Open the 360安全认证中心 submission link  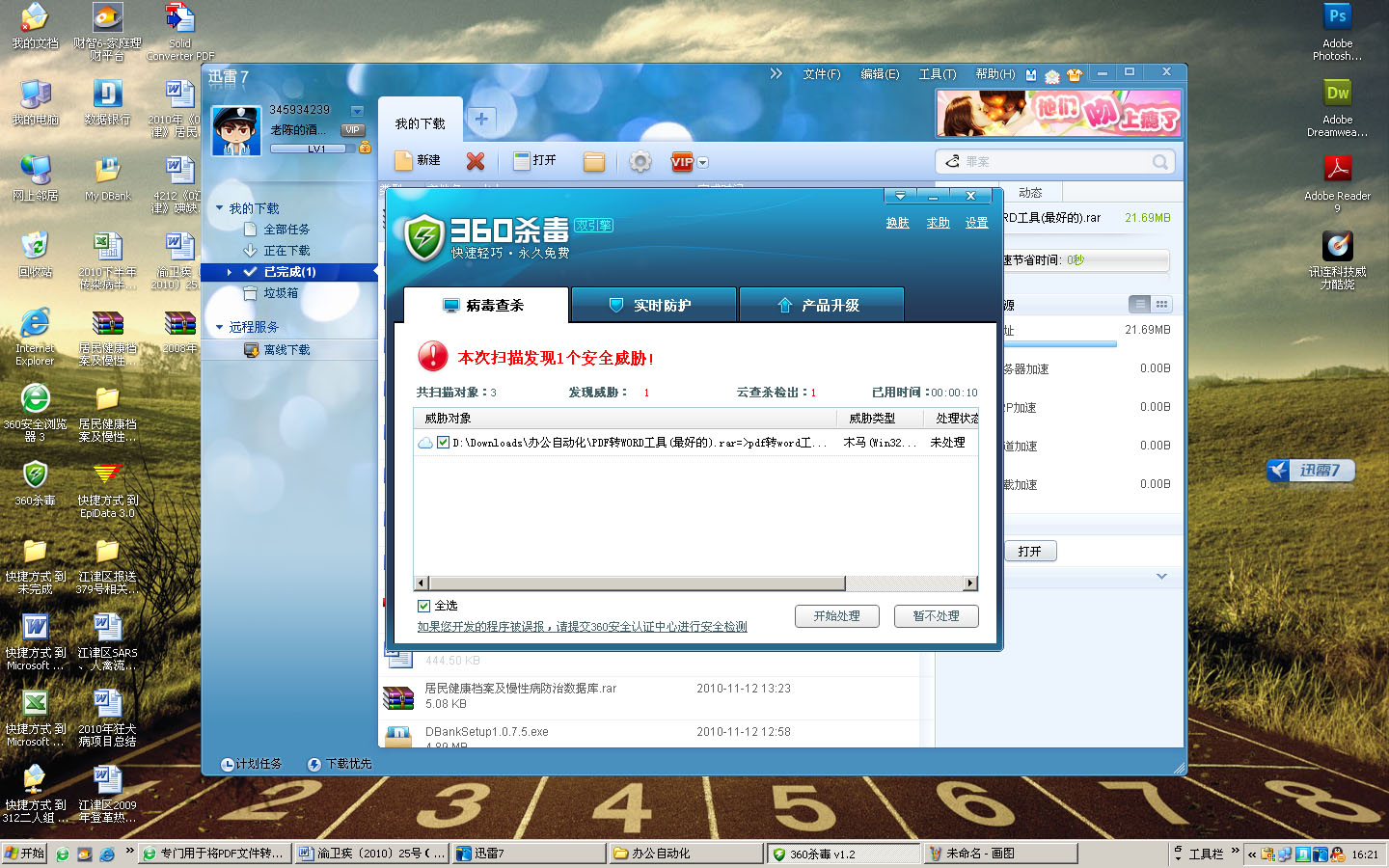(583, 627)
